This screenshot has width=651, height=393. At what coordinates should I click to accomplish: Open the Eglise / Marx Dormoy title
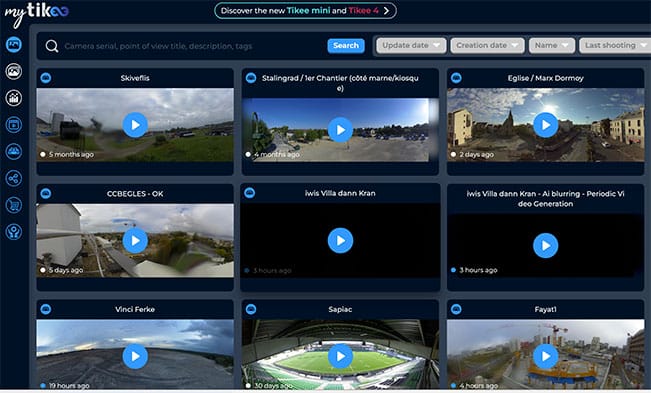545,78
